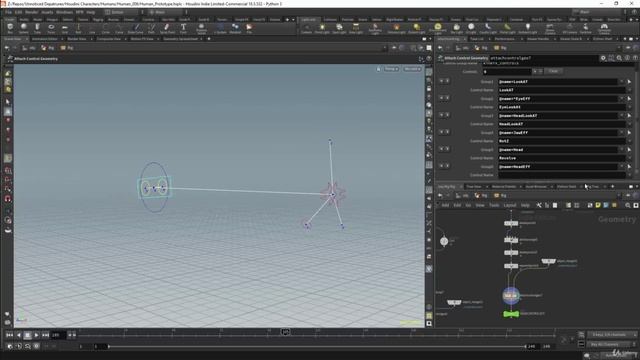Select the Font shelf tool
Viewport: 640px width, 360px height.
(183, 28)
